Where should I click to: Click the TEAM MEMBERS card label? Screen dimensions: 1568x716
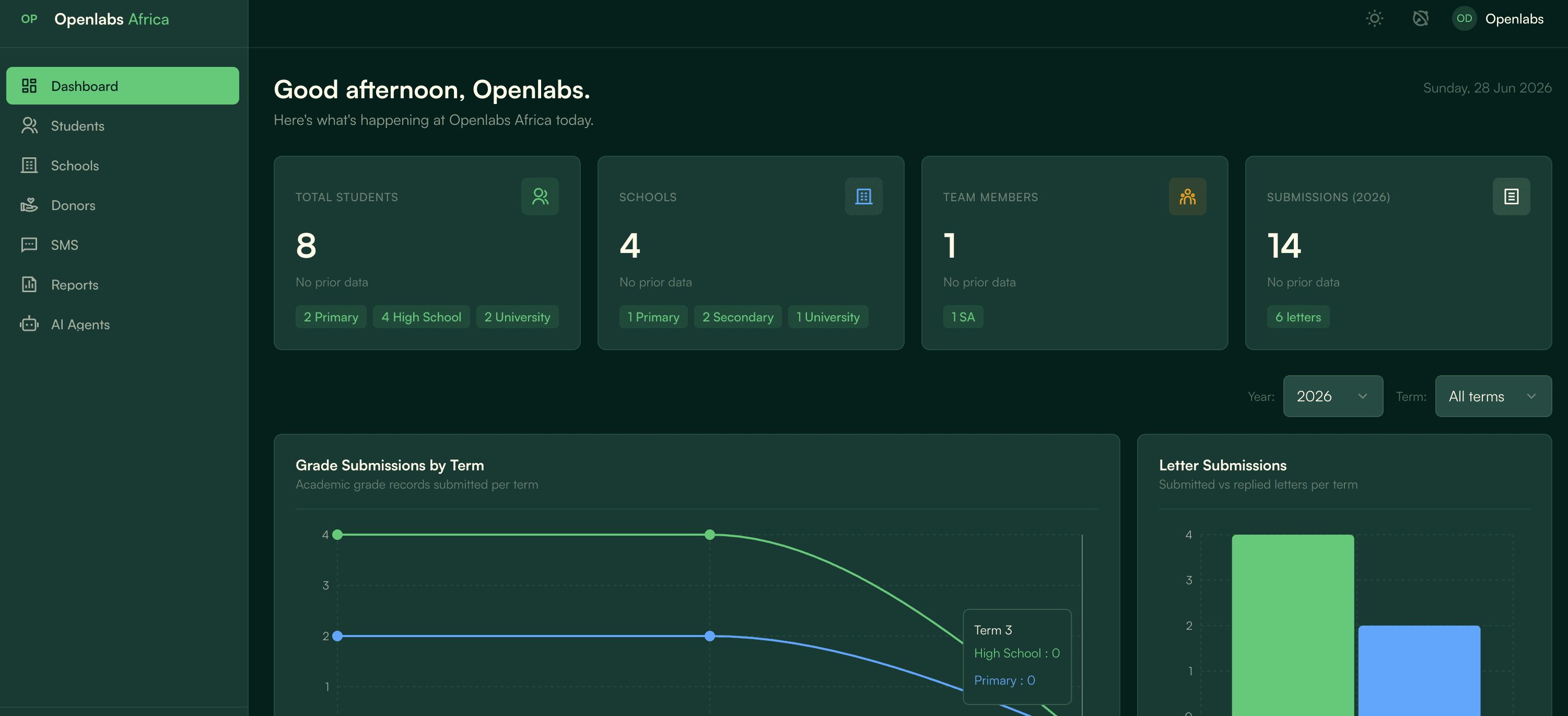pos(990,197)
